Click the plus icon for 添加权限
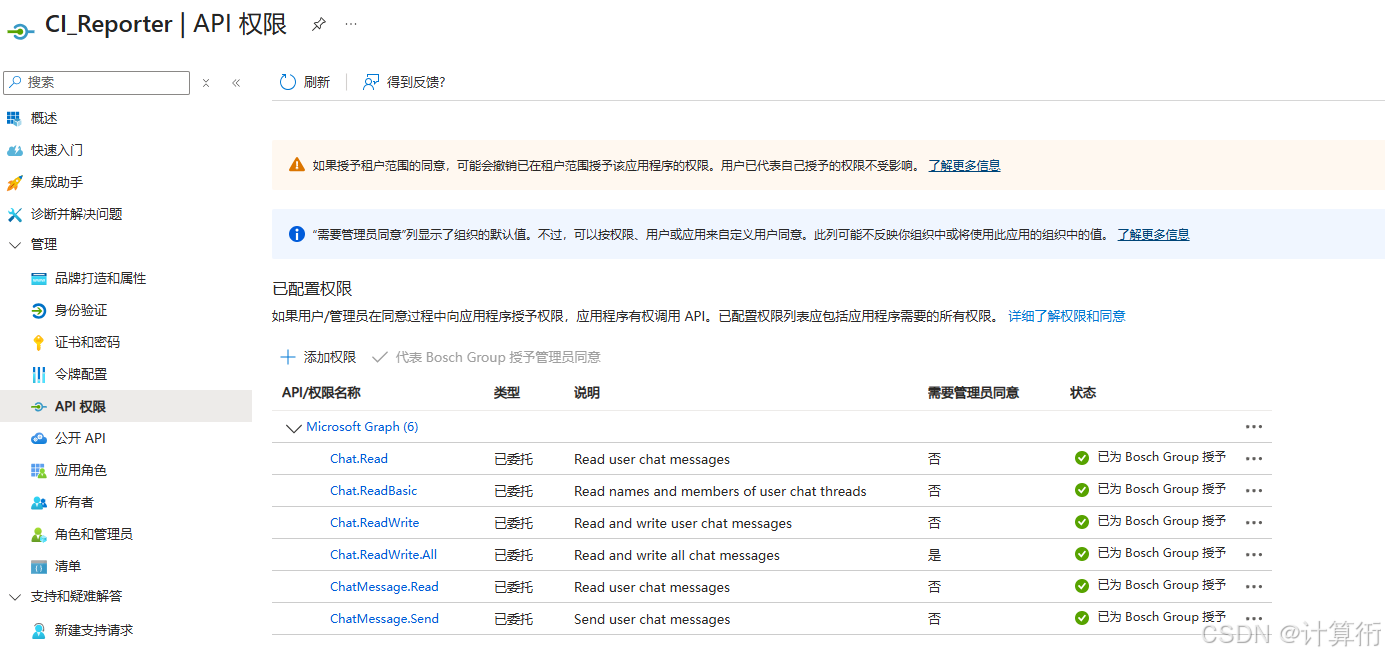This screenshot has height=657, width=1385. (288, 357)
